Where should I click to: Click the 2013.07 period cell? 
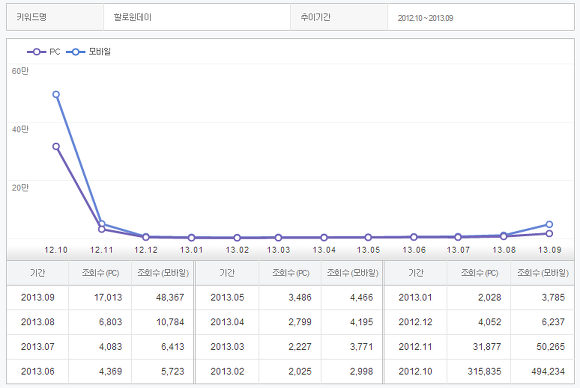pyautogui.click(x=37, y=347)
